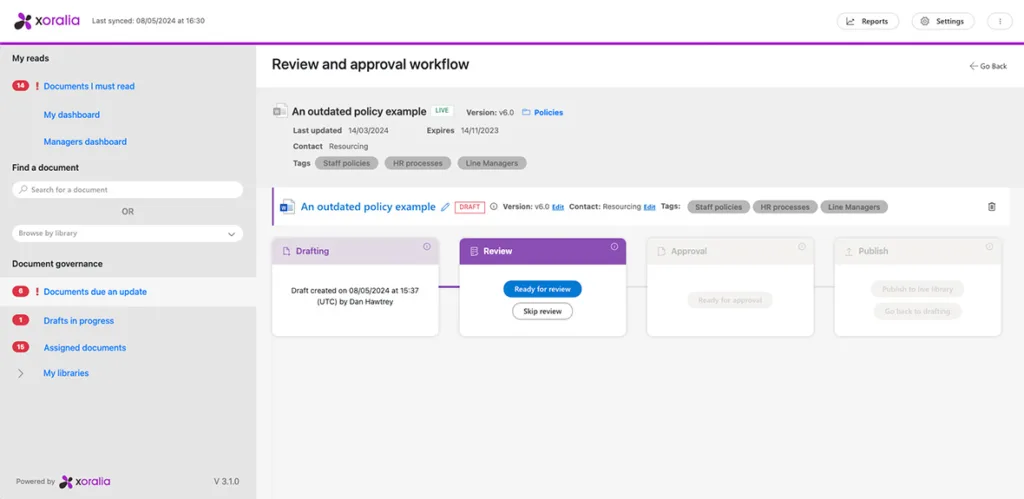Image resolution: width=1024 pixels, height=499 pixels.
Task: Delete draft using the trash icon
Action: pyautogui.click(x=991, y=207)
